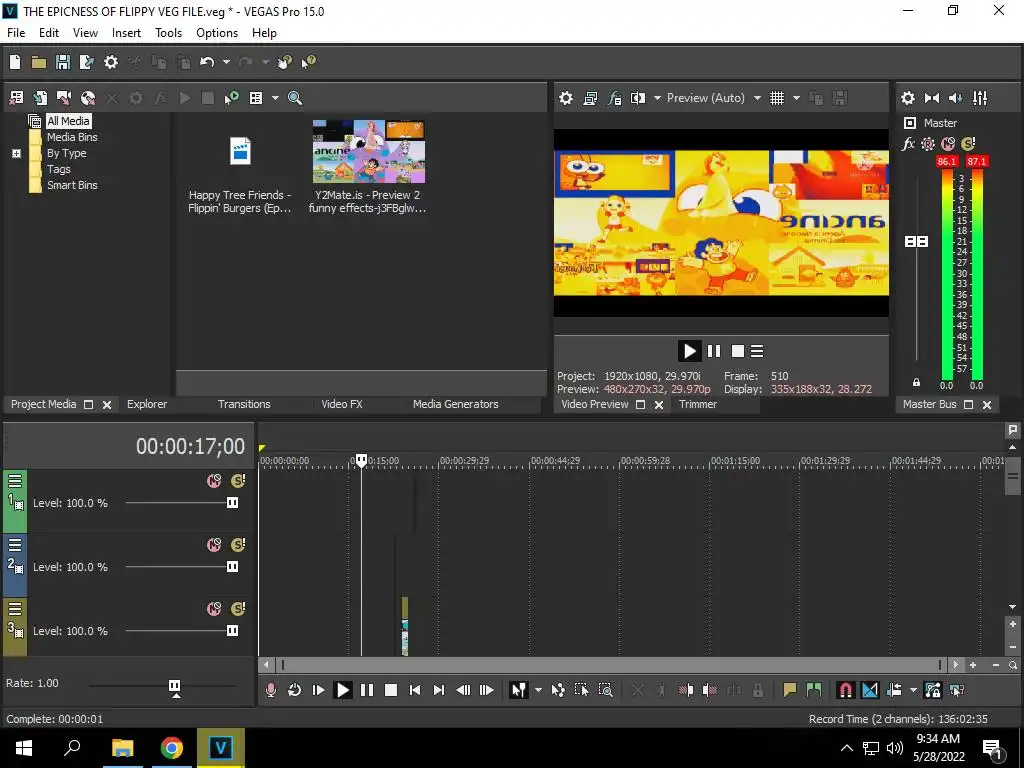This screenshot has width=1024, height=768.
Task: Toggle preview on external monitor
Action: pyautogui.click(x=590, y=98)
